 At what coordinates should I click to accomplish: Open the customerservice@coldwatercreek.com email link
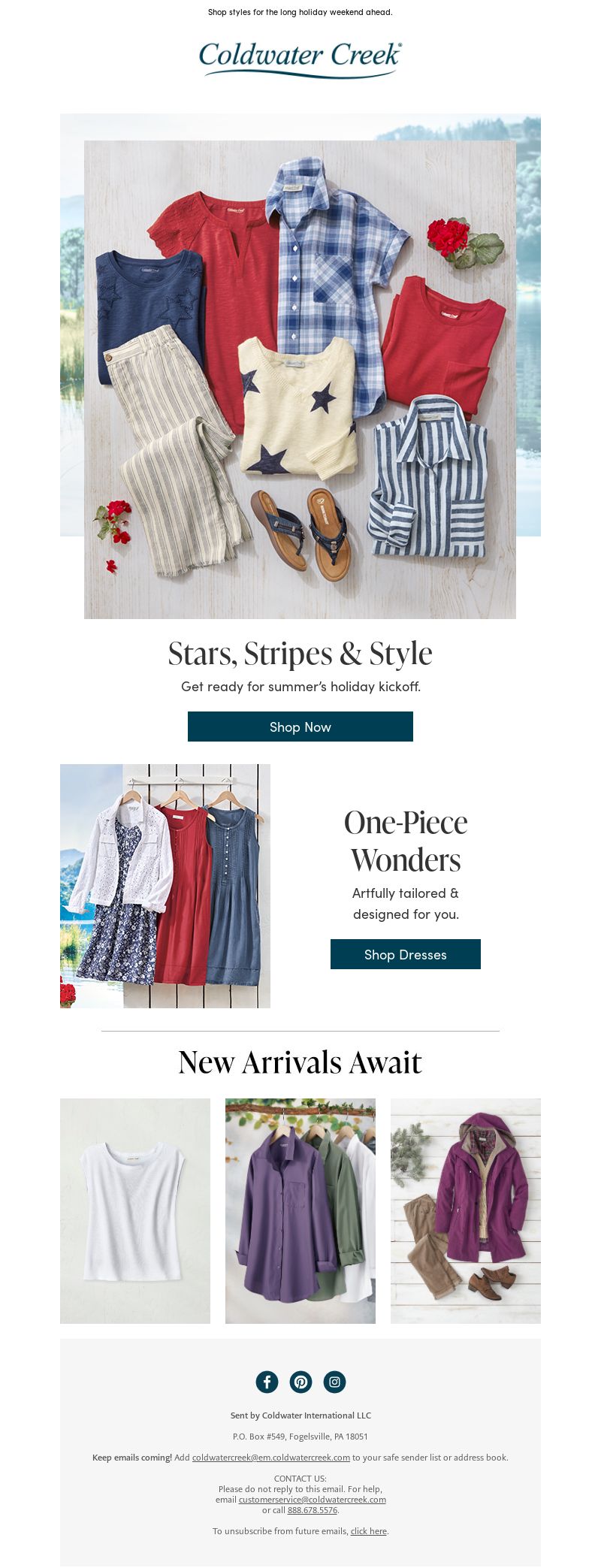click(313, 1499)
